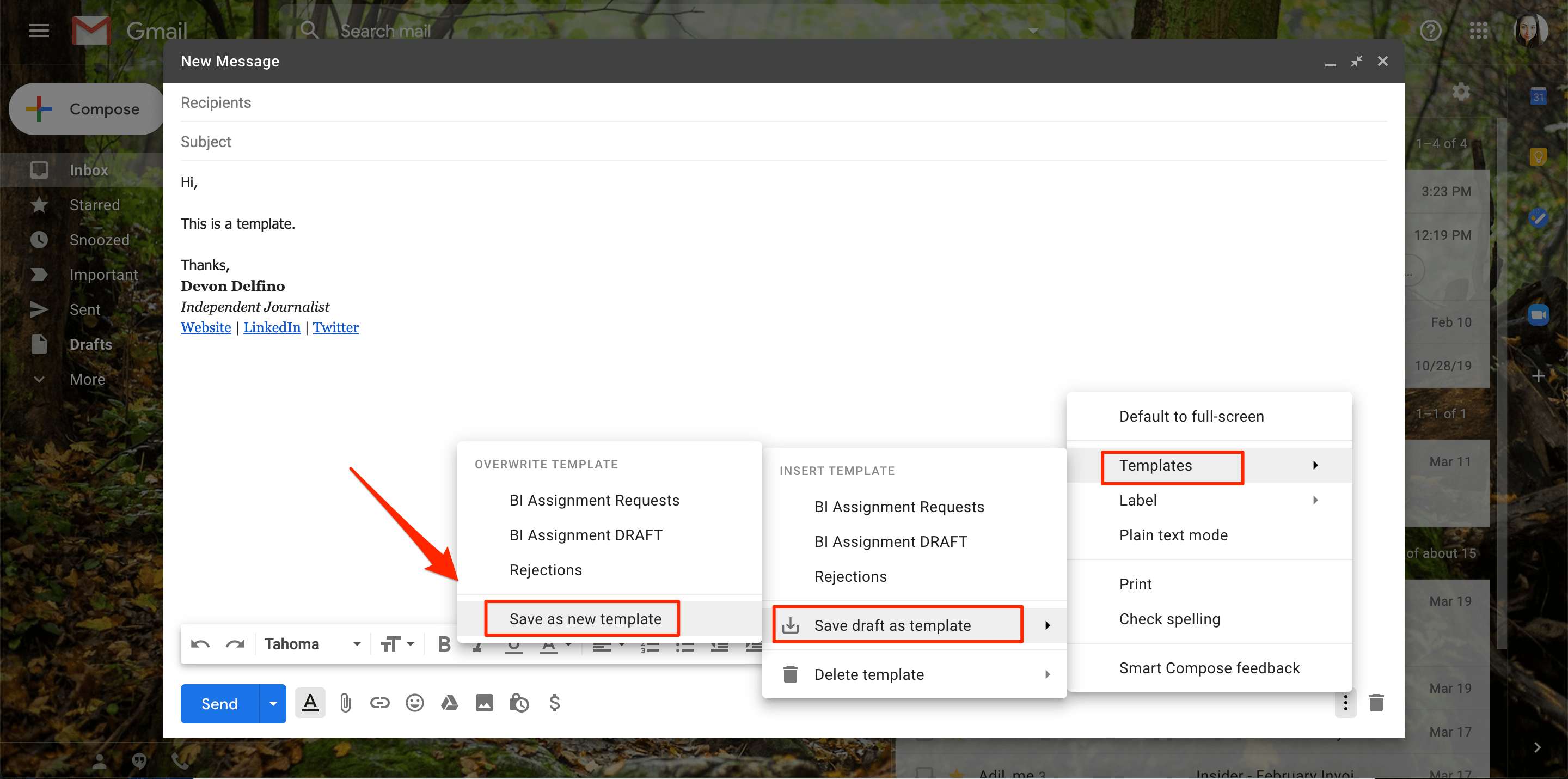Discard draft with the trash icon

point(1376,703)
